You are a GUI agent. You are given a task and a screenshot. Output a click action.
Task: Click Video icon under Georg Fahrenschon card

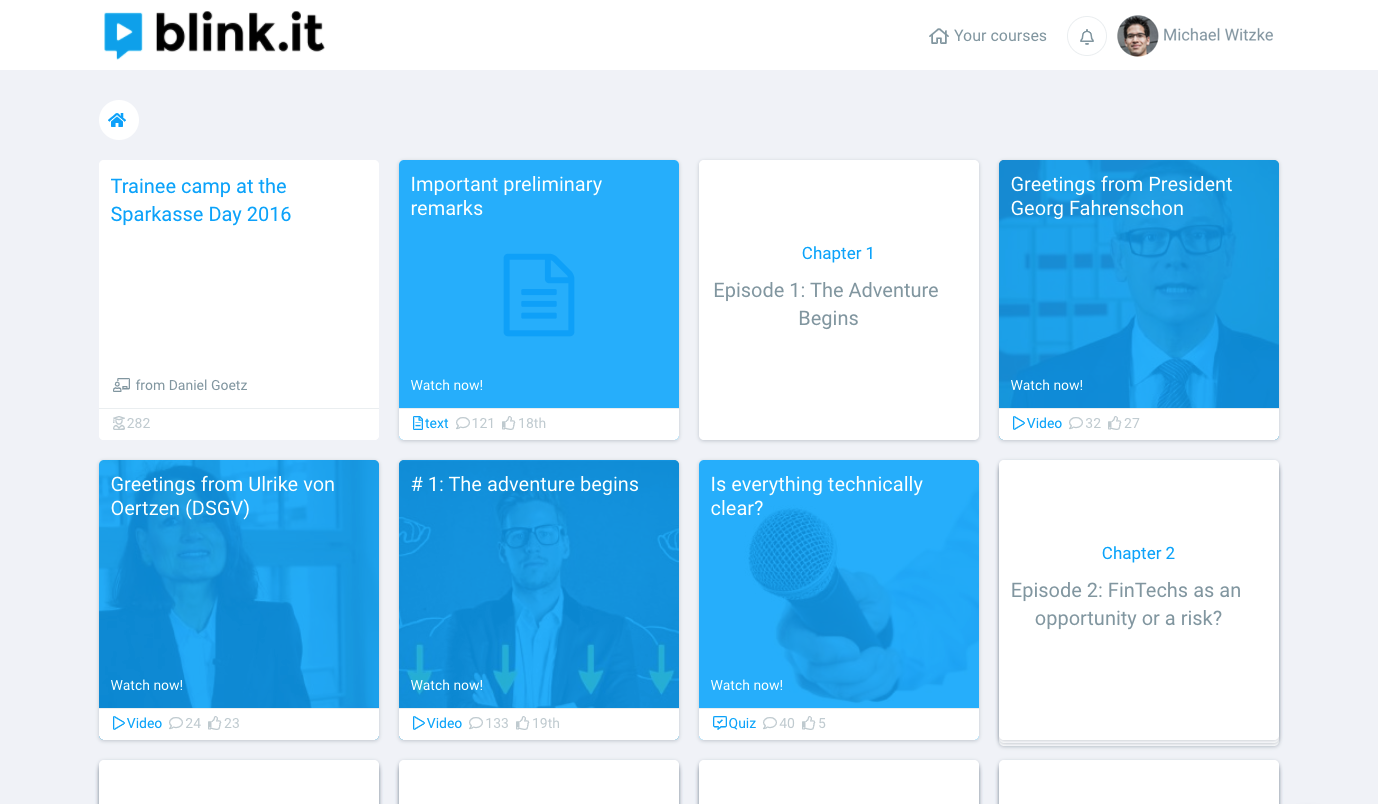click(x=1019, y=423)
